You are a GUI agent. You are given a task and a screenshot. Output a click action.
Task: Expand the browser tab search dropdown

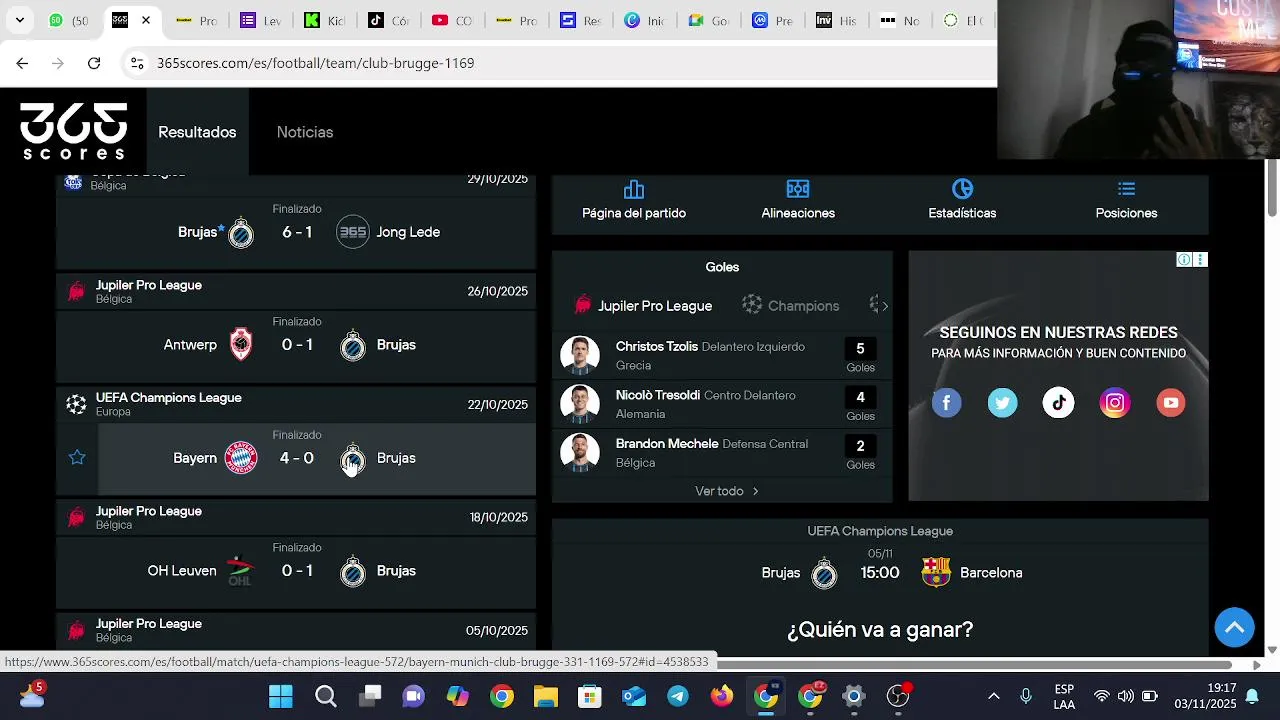point(19,20)
